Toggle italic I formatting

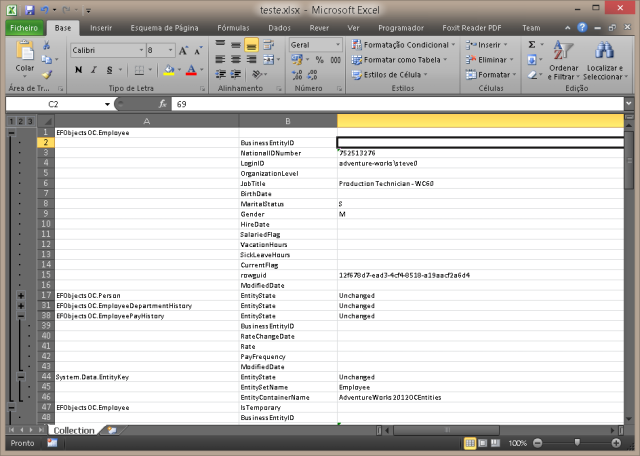[x=94, y=70]
